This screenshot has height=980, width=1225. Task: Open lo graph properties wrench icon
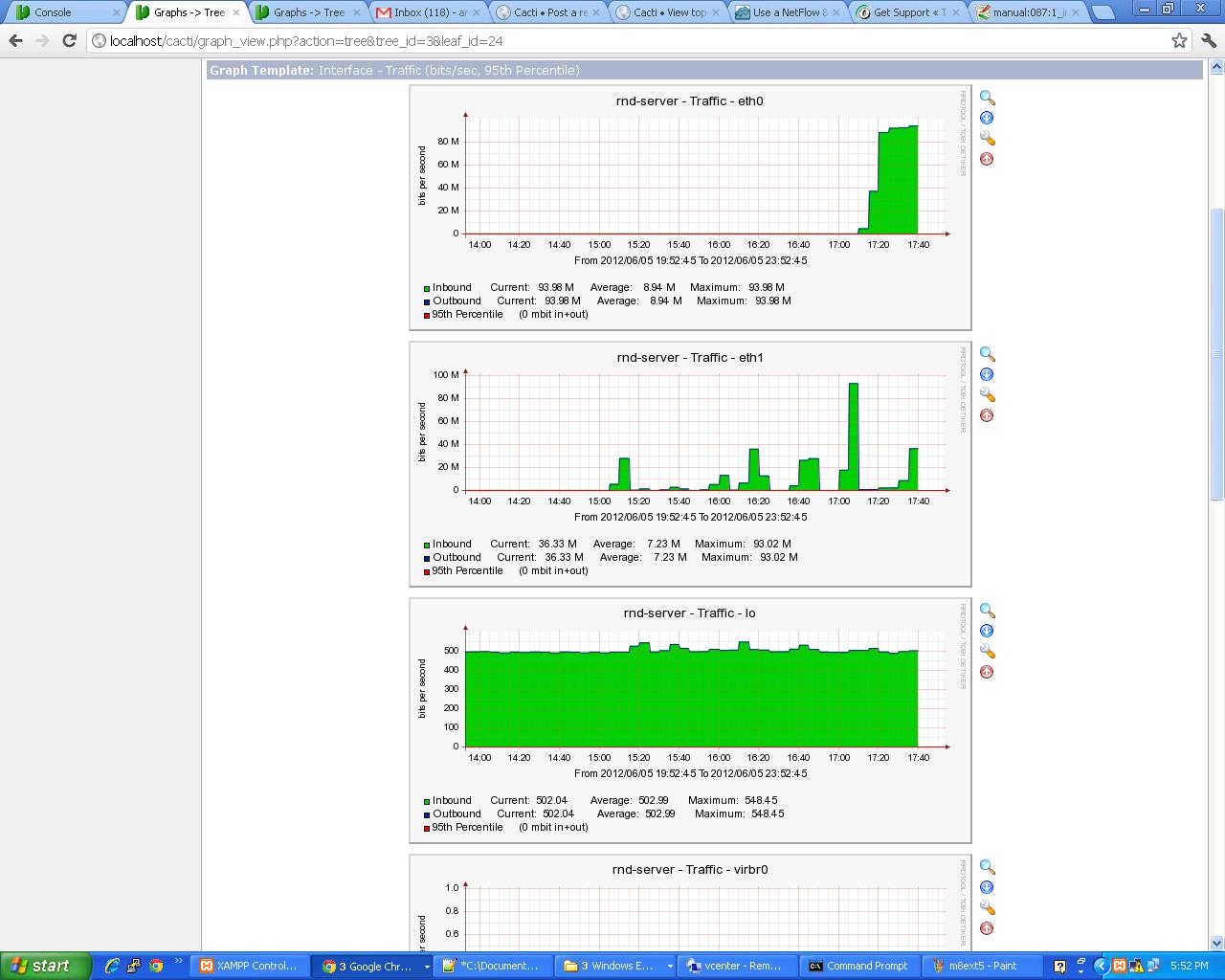coord(987,652)
